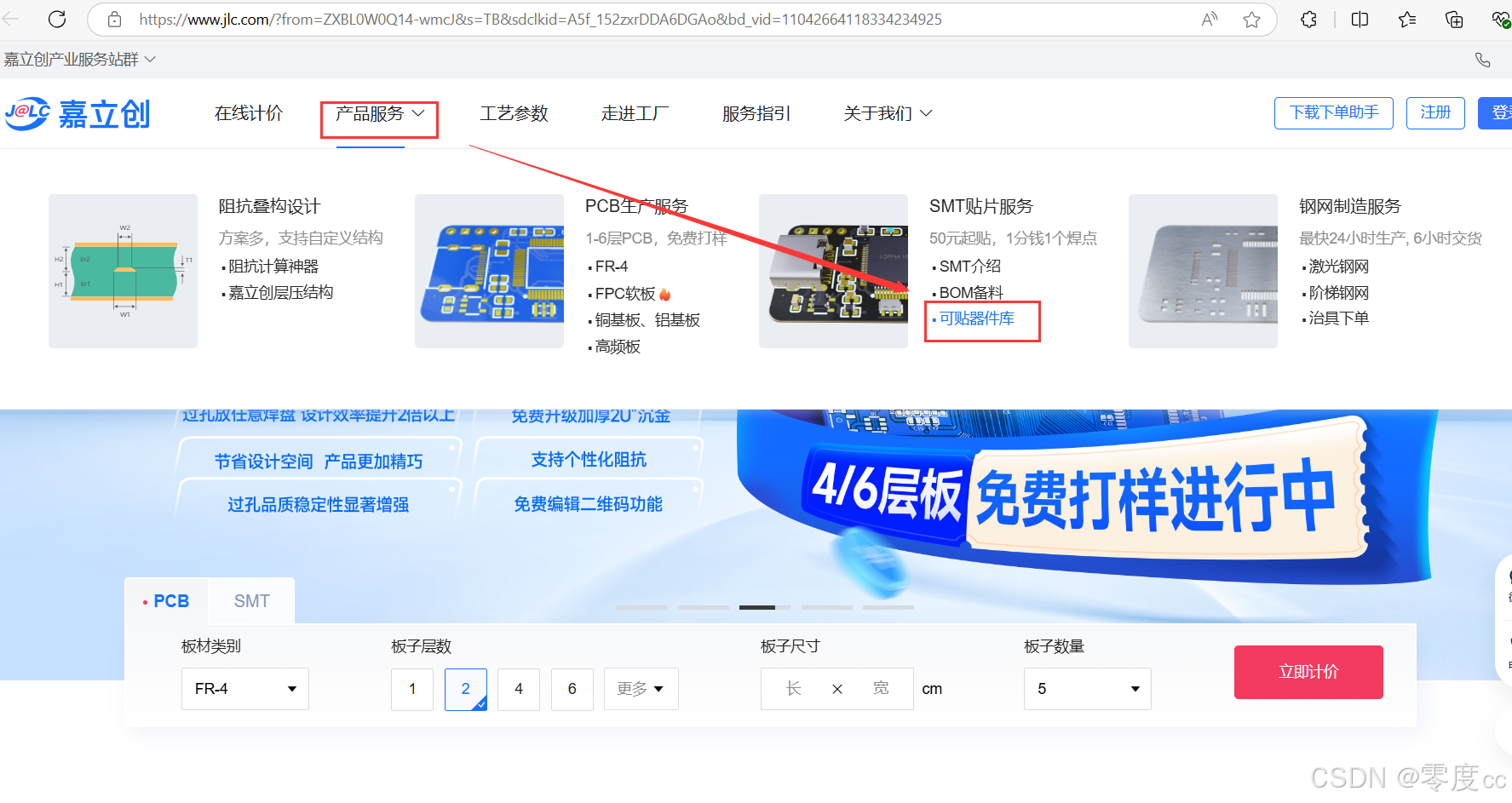The width and height of the screenshot is (1512, 803).
Task: Click the SMT贴片服务 heading
Action: 980,206
